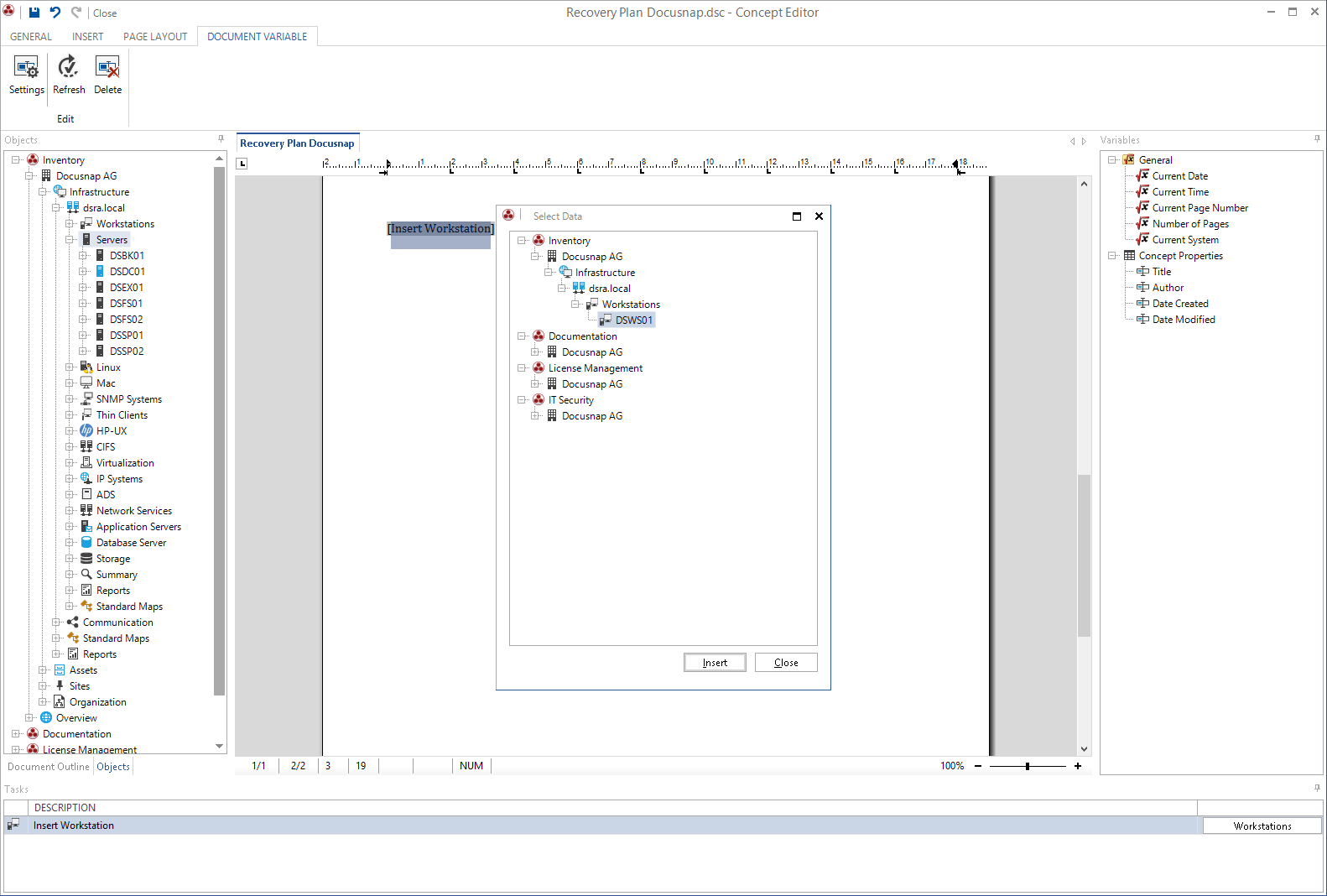Click the Organization icon in the Objects tree
The width and height of the screenshot is (1327, 896).
click(x=60, y=702)
